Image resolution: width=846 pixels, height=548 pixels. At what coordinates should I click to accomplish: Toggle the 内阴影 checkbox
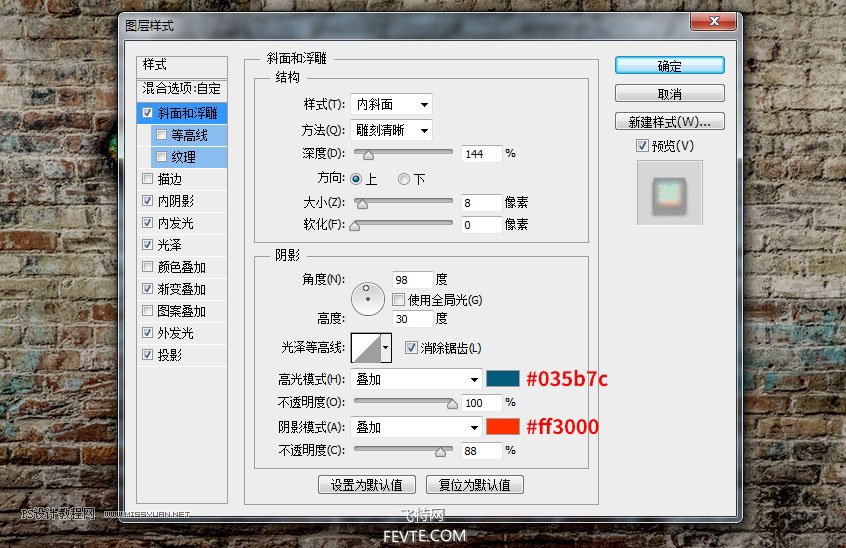click(x=147, y=201)
